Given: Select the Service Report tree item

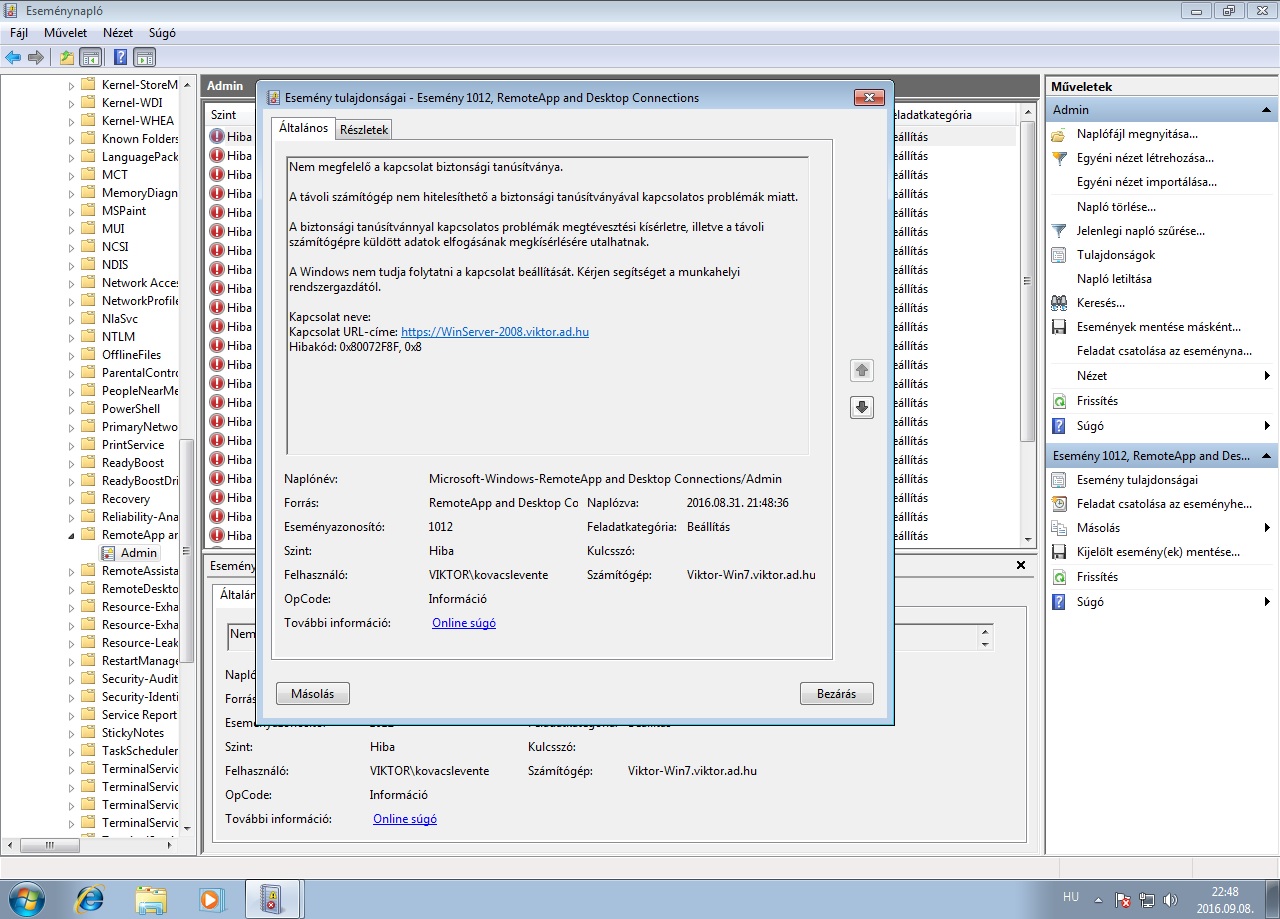Looking at the screenshot, I should [139, 715].
